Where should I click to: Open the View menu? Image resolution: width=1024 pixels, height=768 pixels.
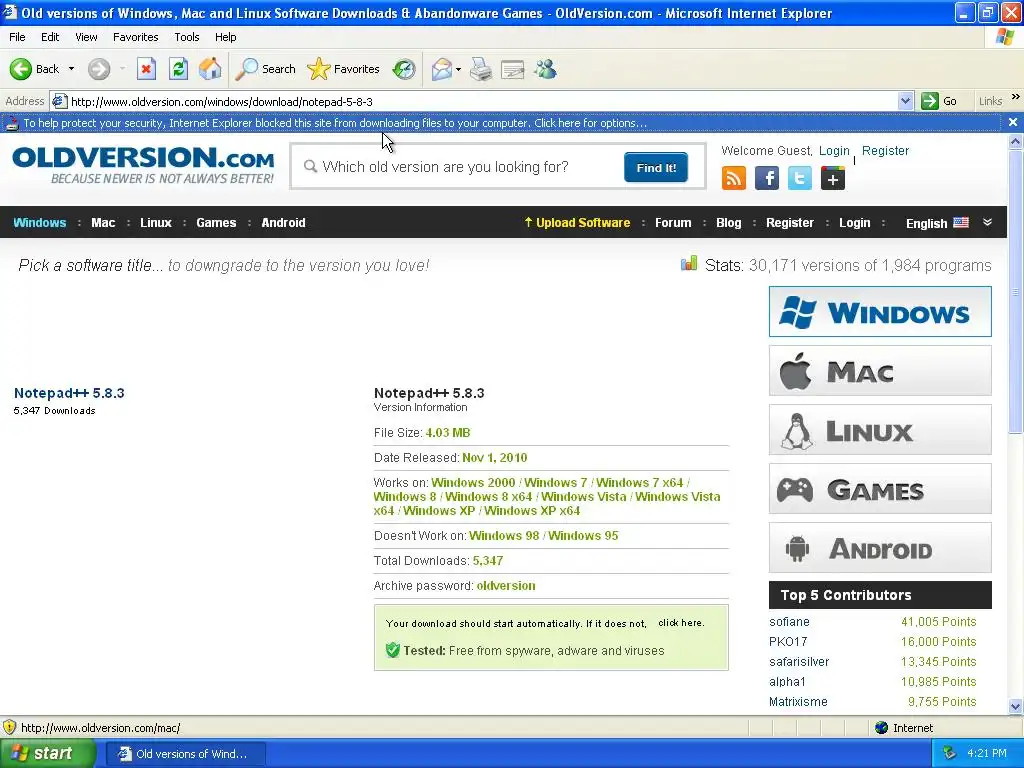click(x=86, y=37)
